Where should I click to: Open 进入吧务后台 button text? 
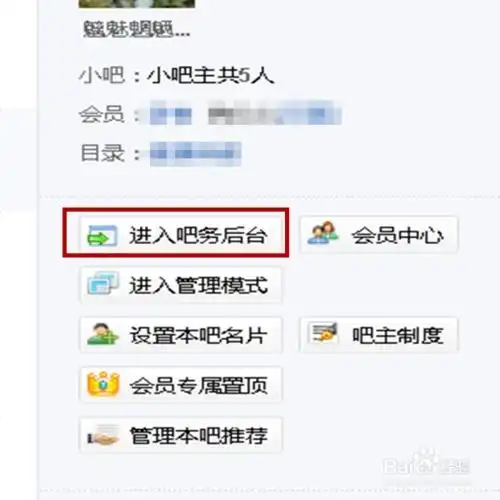click(x=198, y=236)
